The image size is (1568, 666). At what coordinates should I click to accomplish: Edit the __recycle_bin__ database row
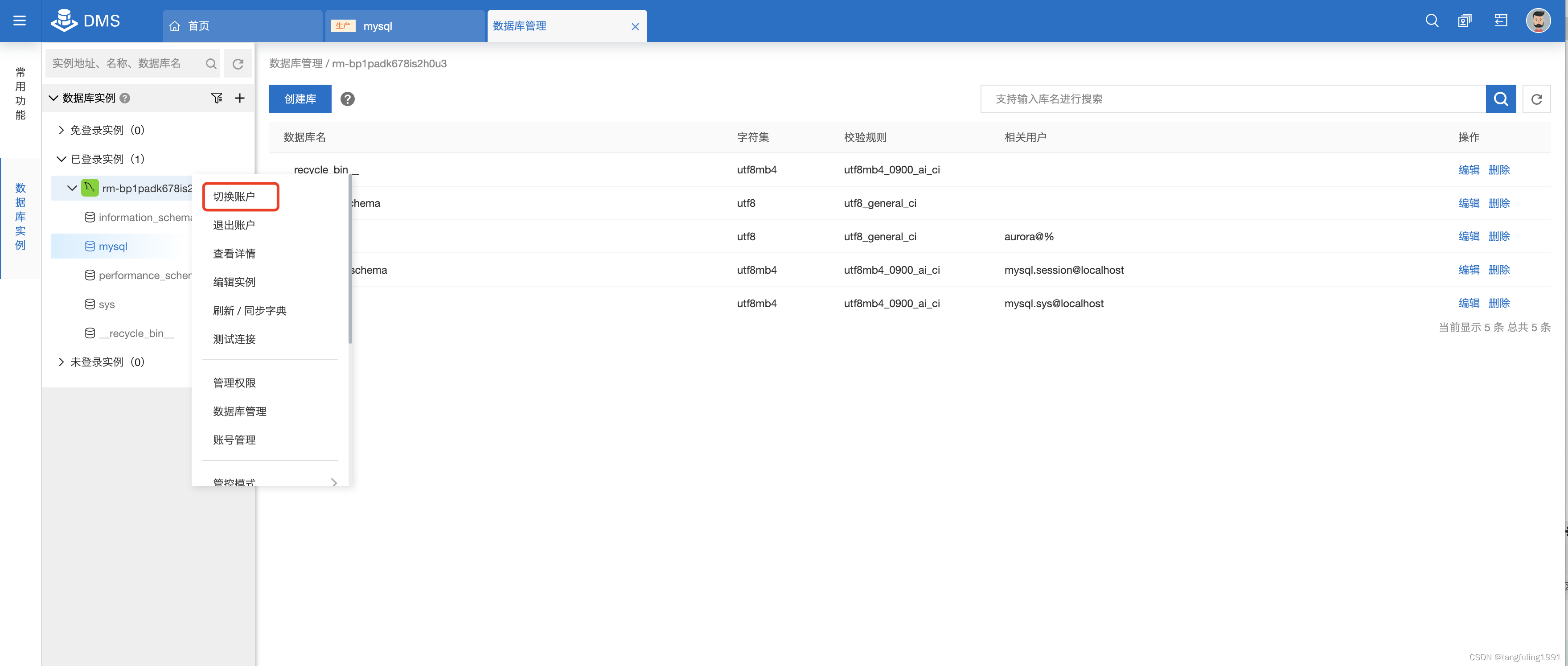[x=1468, y=170]
